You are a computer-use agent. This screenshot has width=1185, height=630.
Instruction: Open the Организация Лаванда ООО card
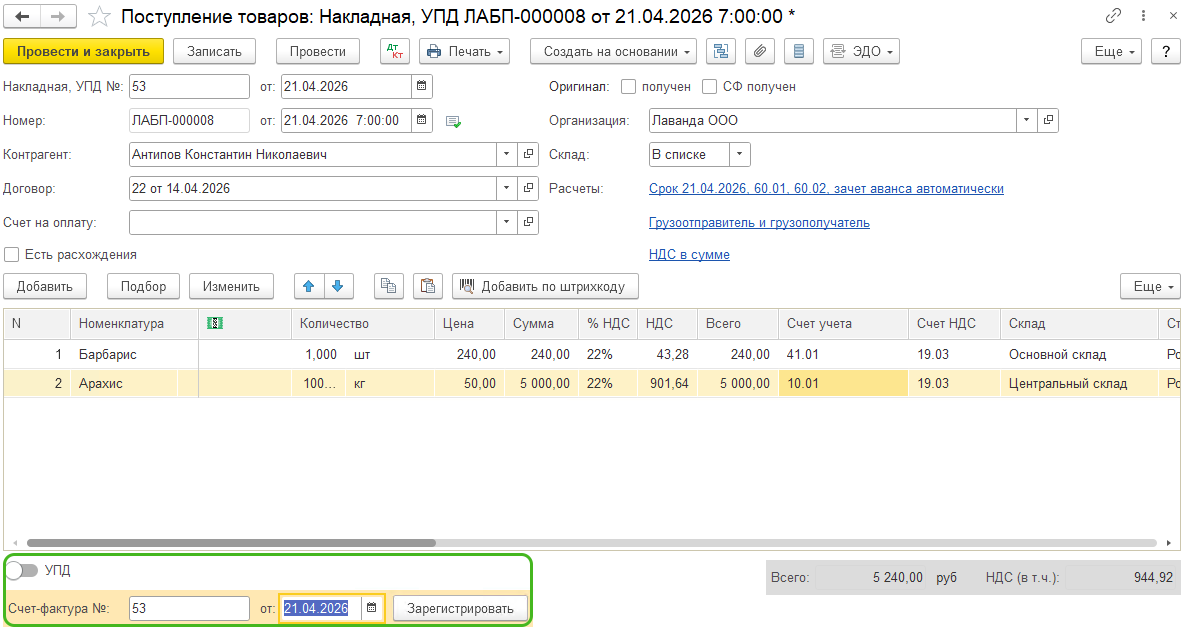[x=1048, y=120]
